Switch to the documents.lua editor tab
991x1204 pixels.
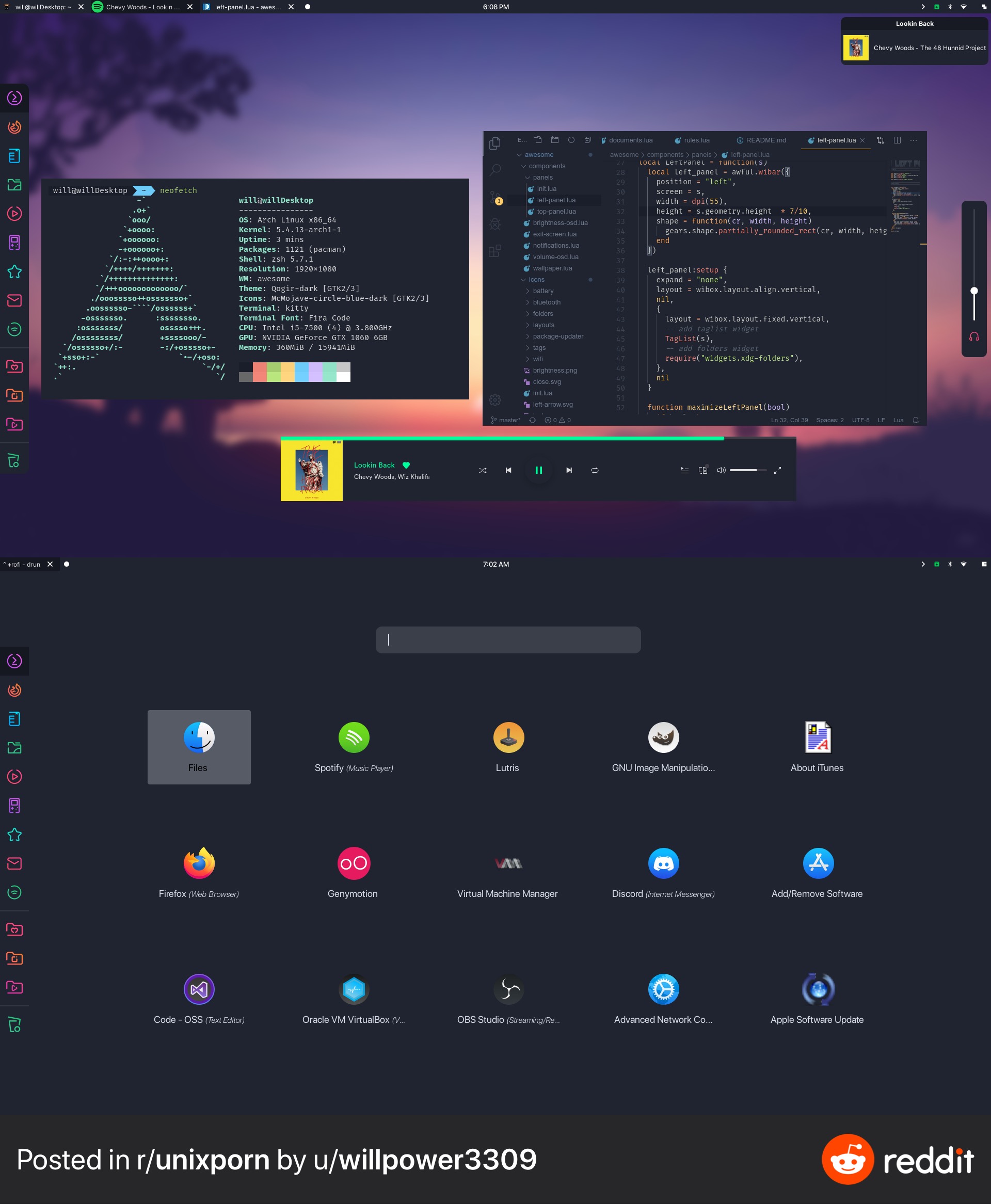[x=626, y=140]
